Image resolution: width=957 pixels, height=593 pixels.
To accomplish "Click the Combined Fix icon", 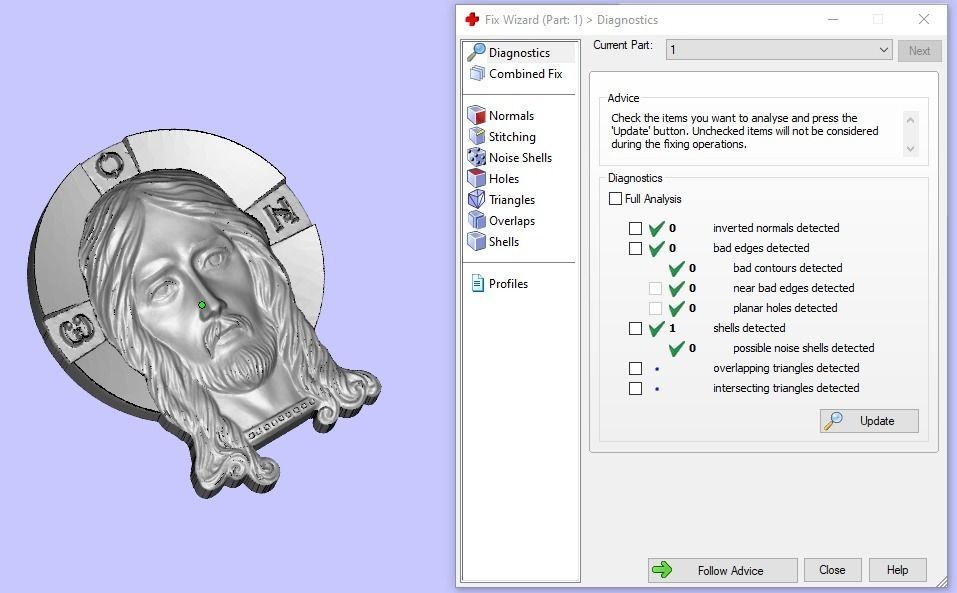I will coord(477,74).
